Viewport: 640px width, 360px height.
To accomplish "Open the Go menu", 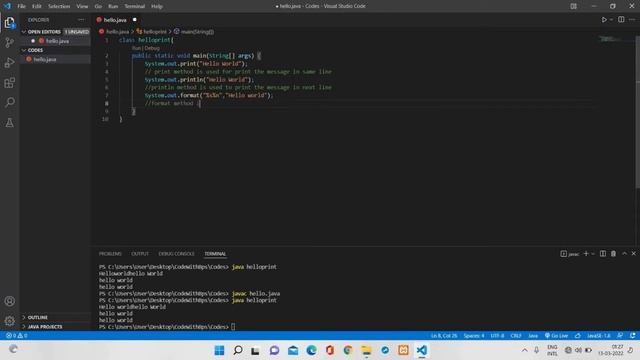I will point(98,6).
